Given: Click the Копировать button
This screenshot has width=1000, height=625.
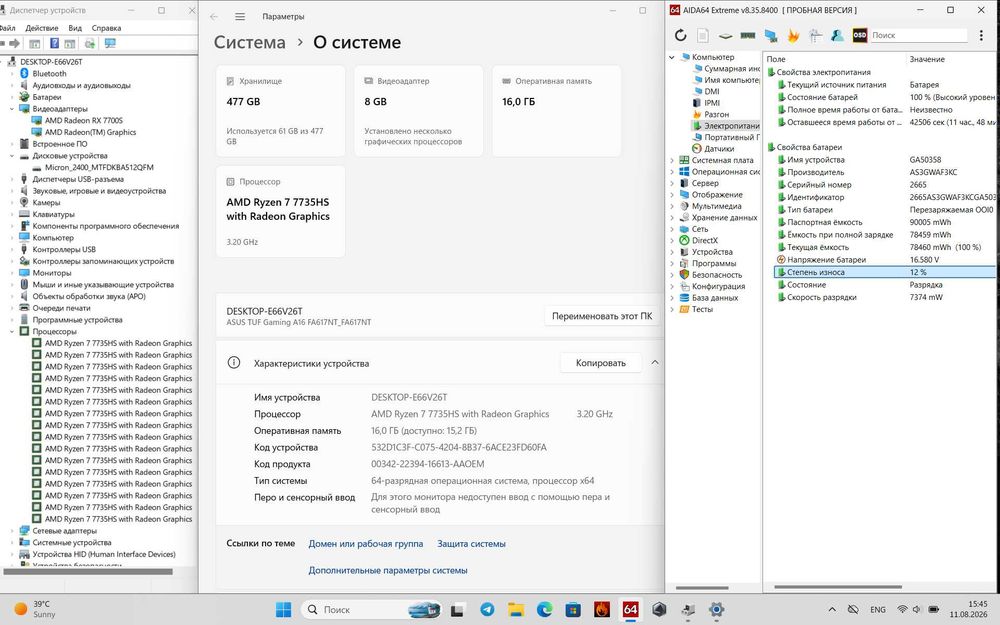Looking at the screenshot, I should [600, 363].
